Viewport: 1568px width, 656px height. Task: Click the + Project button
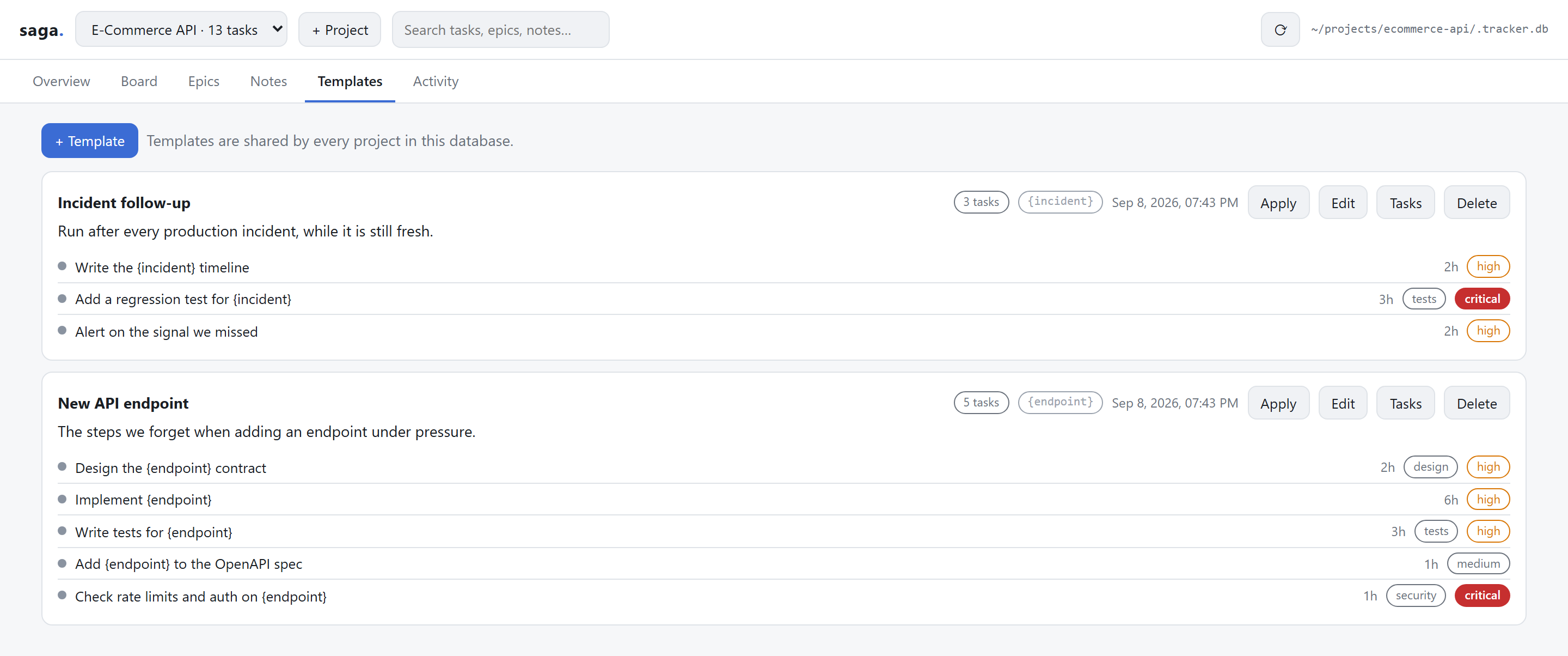[x=340, y=30]
